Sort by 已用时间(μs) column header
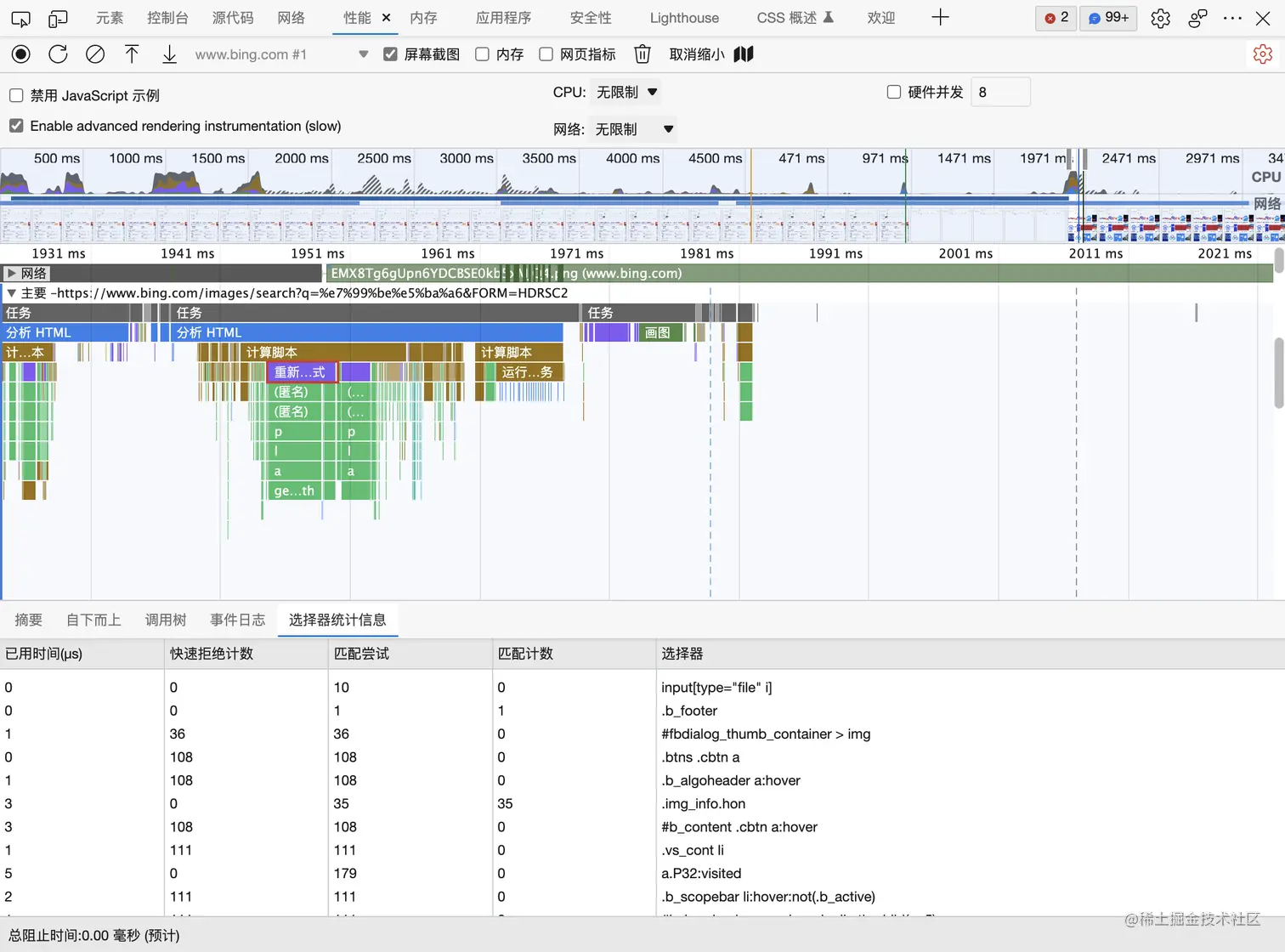This screenshot has width=1285, height=952. coord(82,654)
